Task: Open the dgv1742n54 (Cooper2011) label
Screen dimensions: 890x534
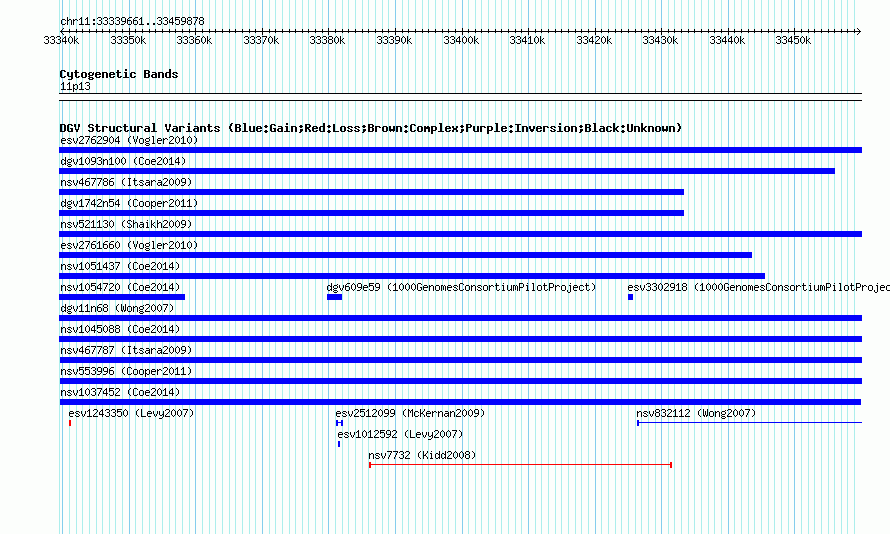Action: (129, 203)
